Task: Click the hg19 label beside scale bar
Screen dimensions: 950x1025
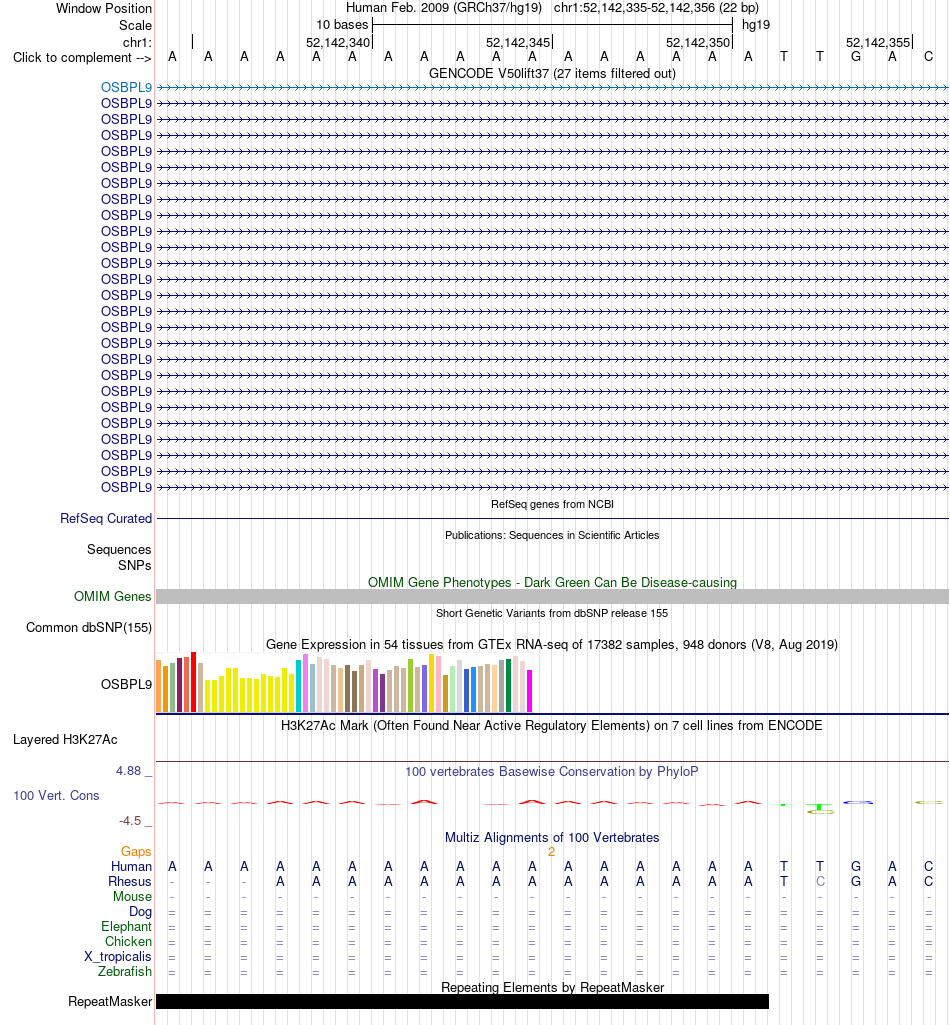Action: [x=756, y=25]
